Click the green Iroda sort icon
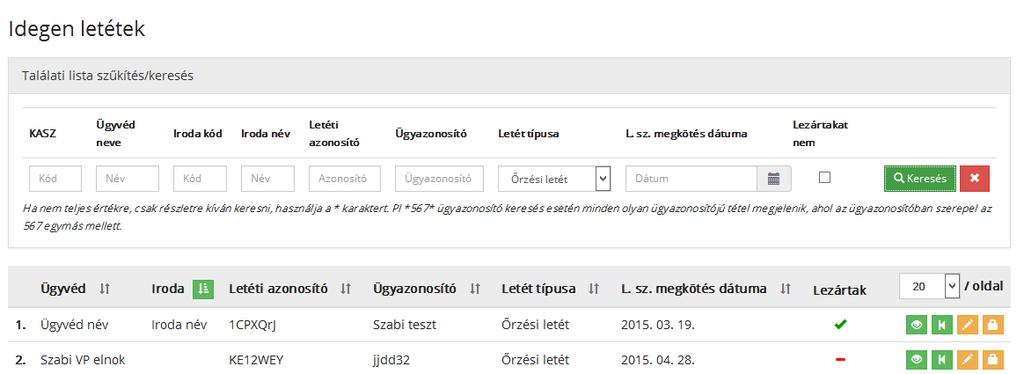The width and height of the screenshot is (1024, 374). 203,289
